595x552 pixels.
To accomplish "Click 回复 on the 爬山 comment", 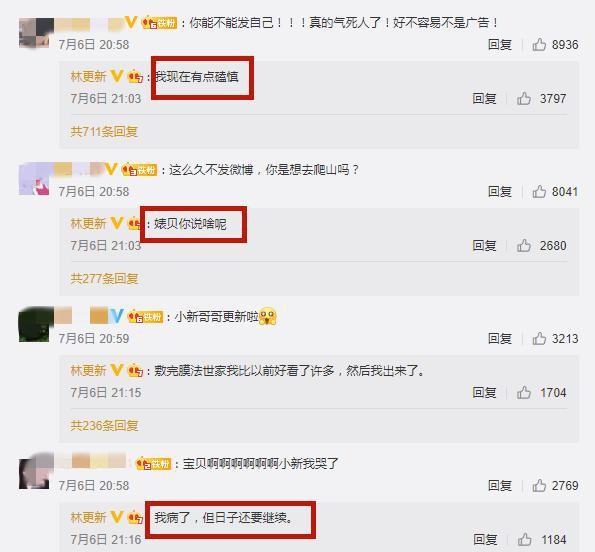I will [500, 192].
